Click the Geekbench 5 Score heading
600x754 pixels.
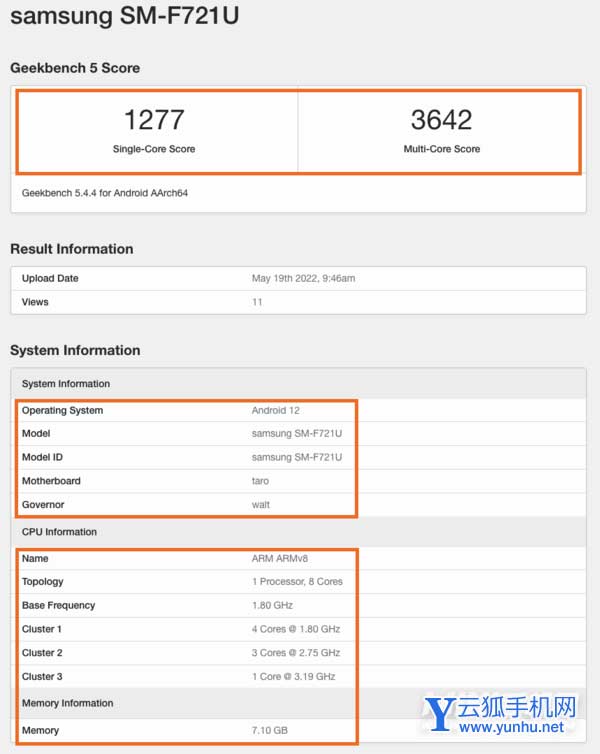point(75,68)
